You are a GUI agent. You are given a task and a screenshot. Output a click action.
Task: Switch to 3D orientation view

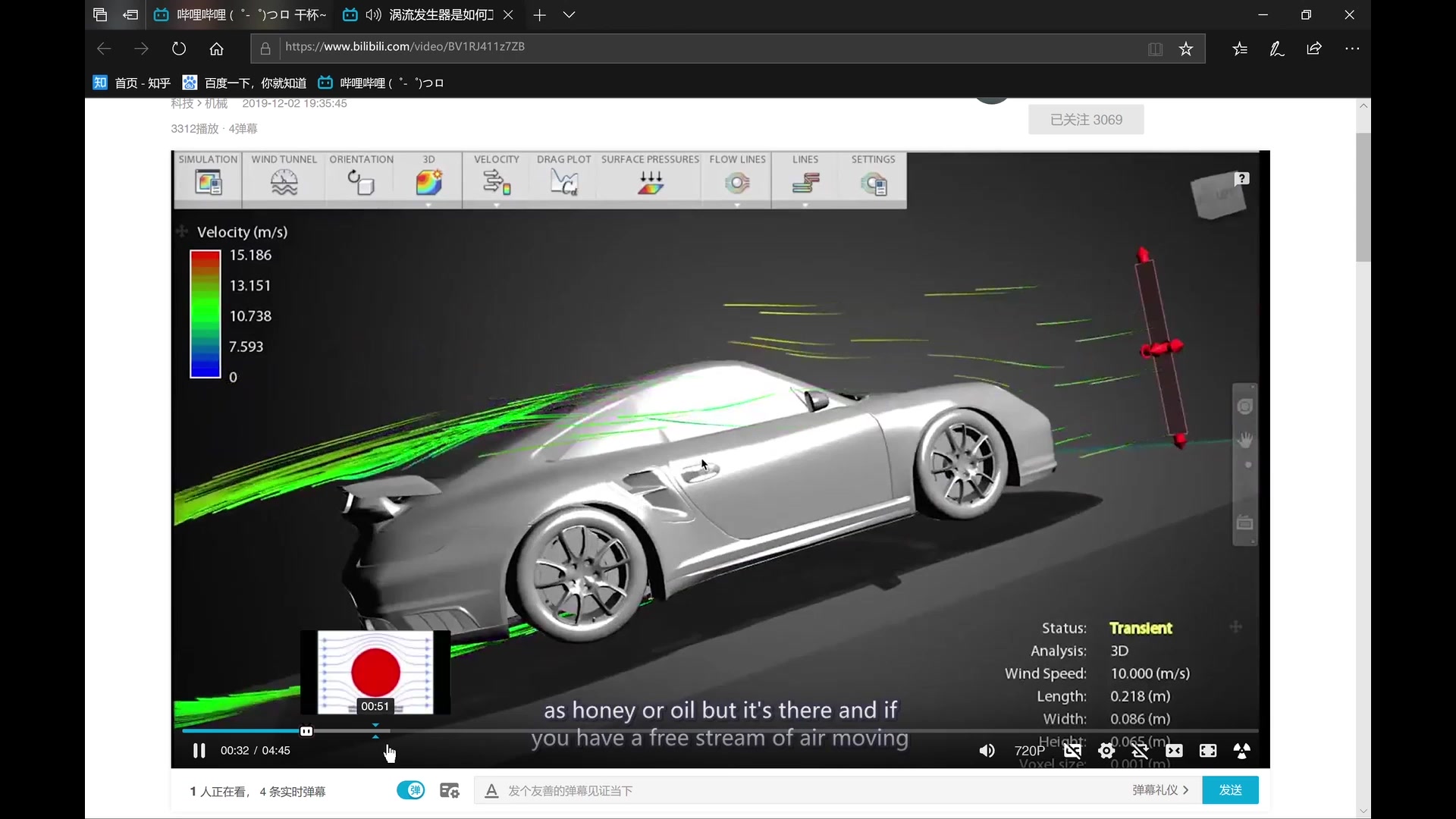pos(428,180)
